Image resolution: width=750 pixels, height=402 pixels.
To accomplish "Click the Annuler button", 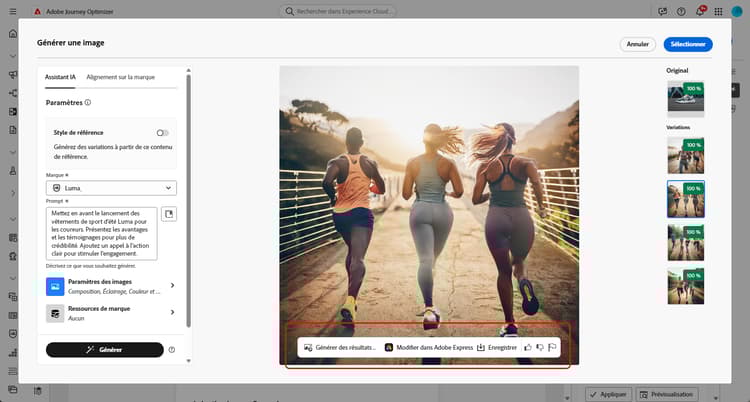I will 638,44.
